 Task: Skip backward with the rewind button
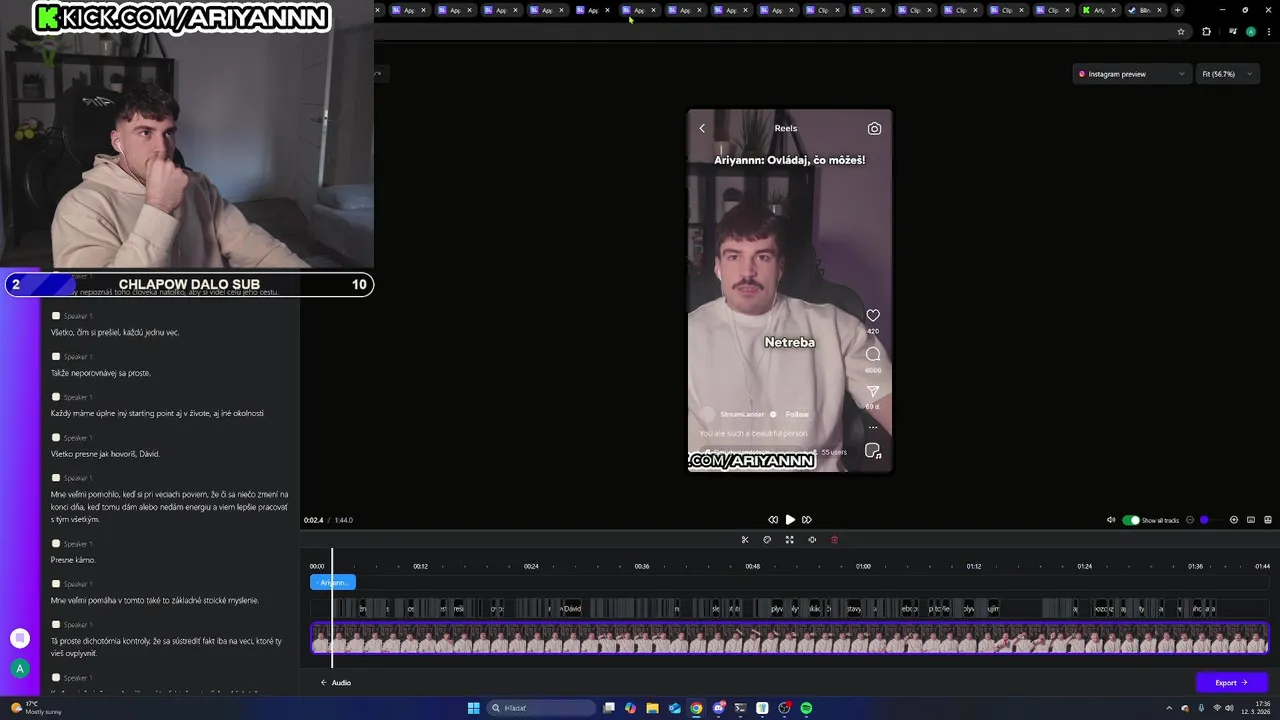click(773, 520)
